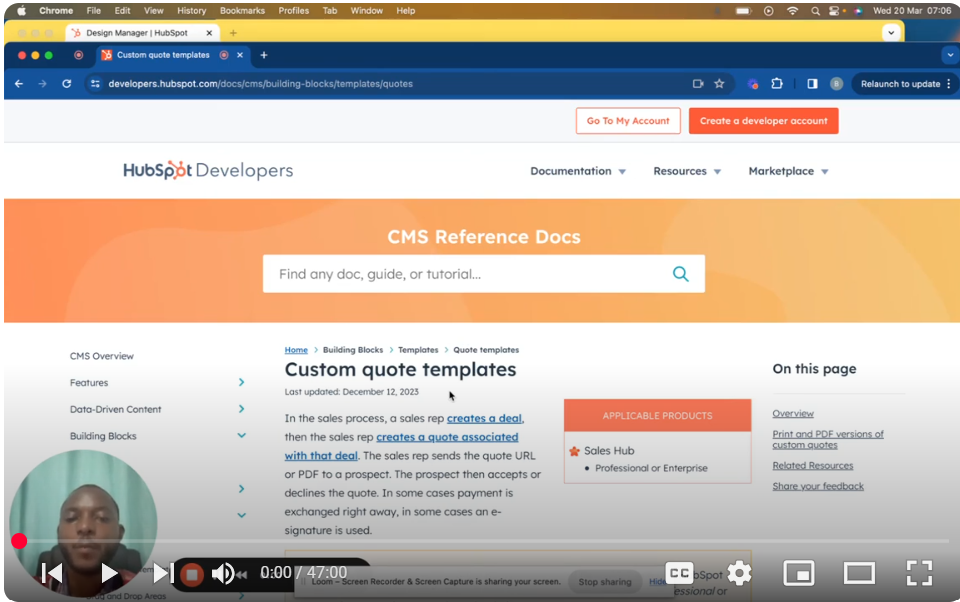This screenshot has height=602, width=960.
Task: Click Relaunch to update button
Action: click(900, 84)
